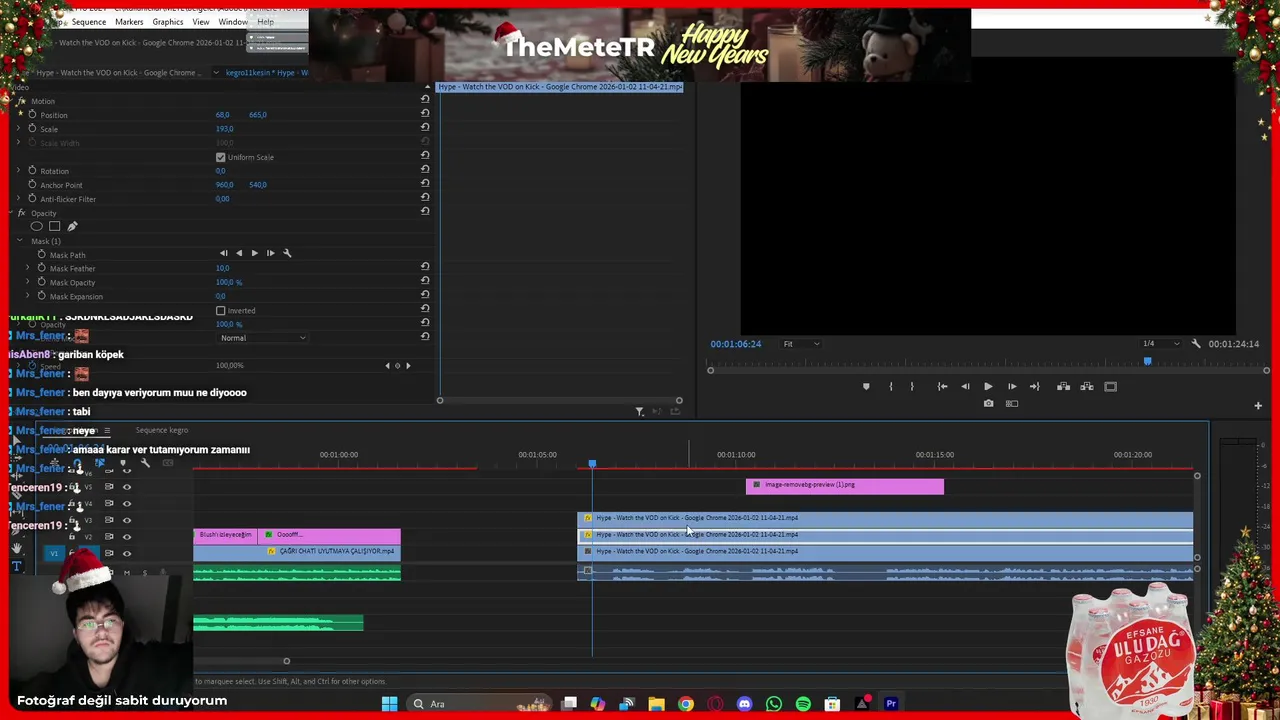Click the Effect Controls filter icon
The width and height of the screenshot is (1280, 720).
[x=640, y=411]
